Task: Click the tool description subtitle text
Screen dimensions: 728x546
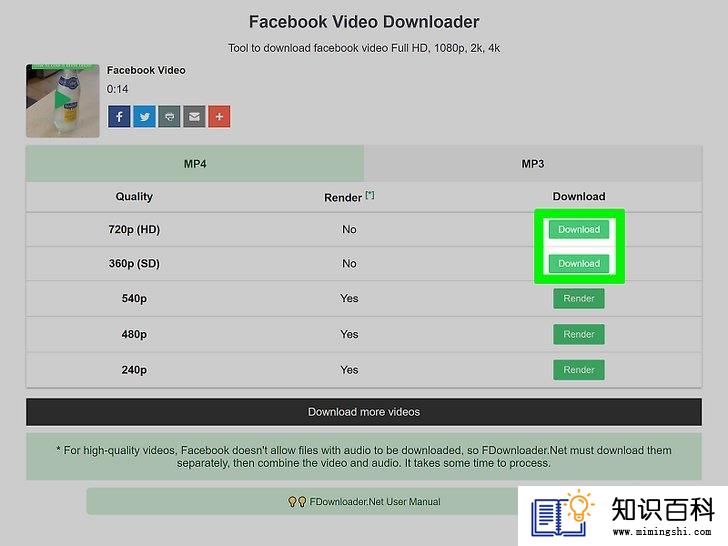Action: tap(364, 48)
